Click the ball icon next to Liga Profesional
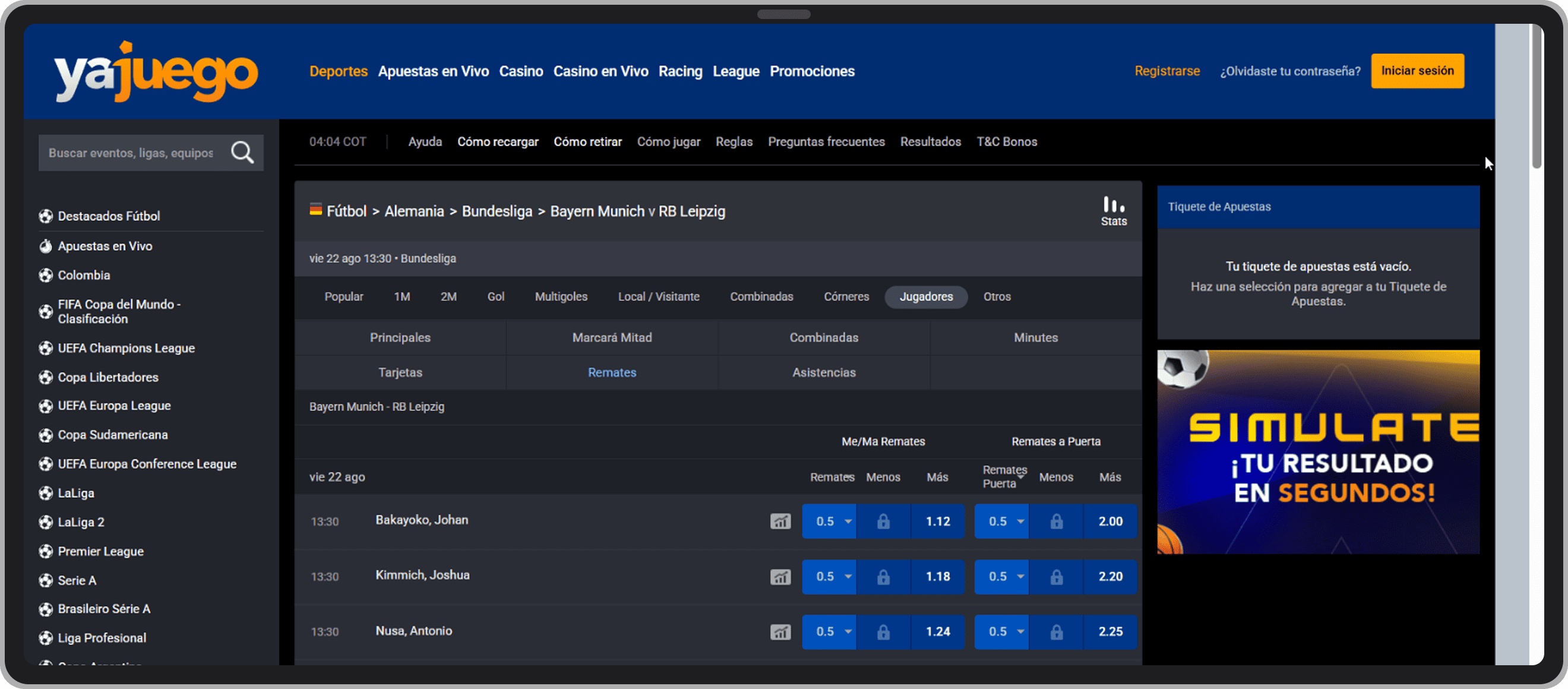Screen dimensions: 1568x689 (46, 639)
